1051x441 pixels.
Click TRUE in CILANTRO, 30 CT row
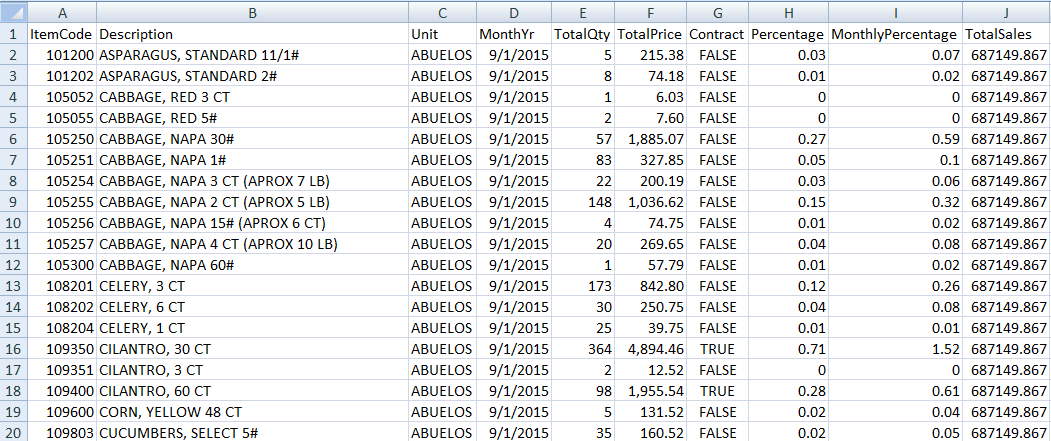point(717,349)
